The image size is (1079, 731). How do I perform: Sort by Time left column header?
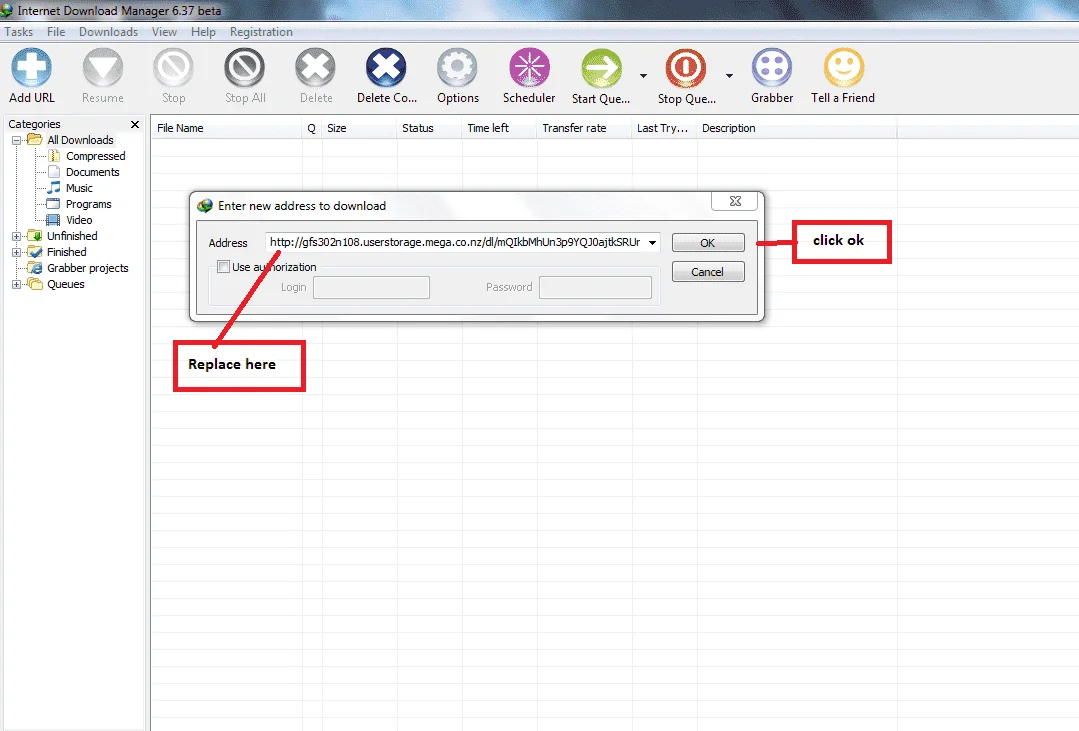pos(500,128)
